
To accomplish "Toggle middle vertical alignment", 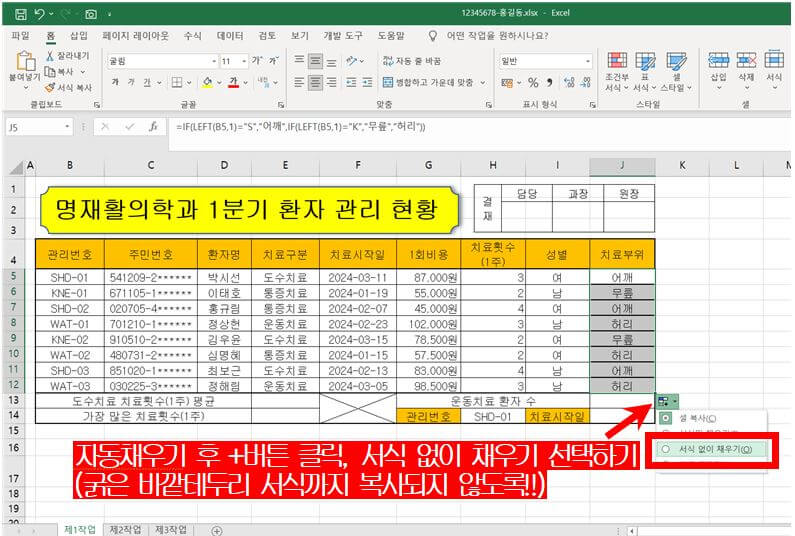I will click(315, 61).
